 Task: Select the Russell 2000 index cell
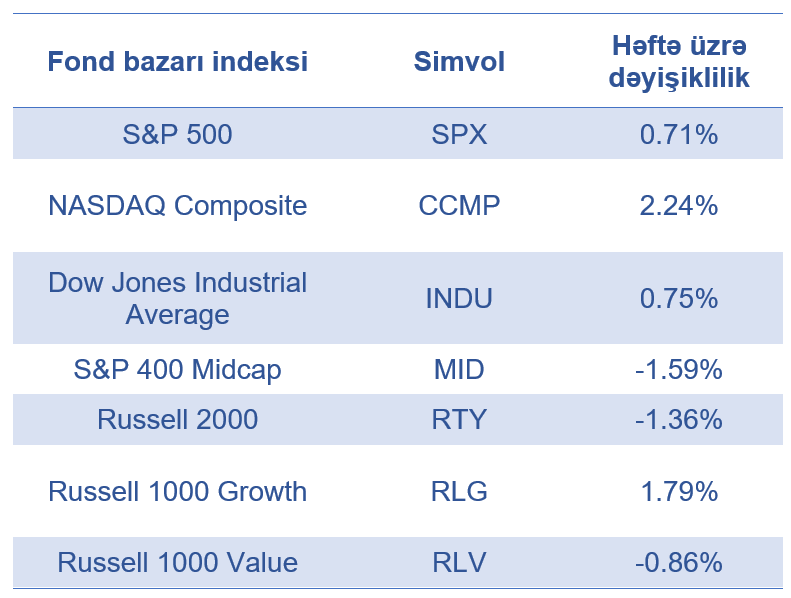[177, 420]
